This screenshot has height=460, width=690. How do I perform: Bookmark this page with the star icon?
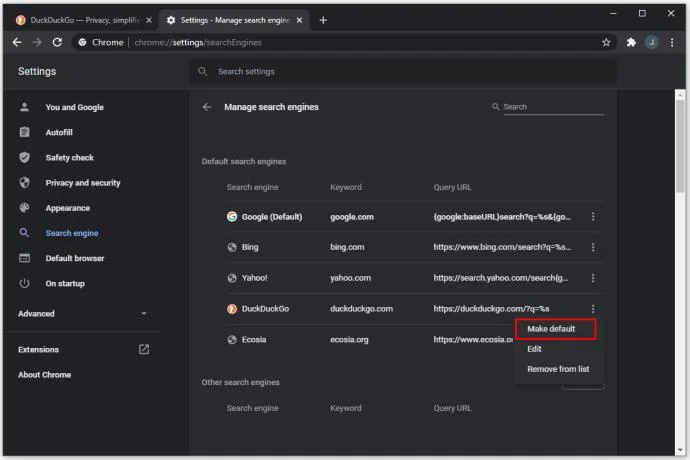point(606,42)
